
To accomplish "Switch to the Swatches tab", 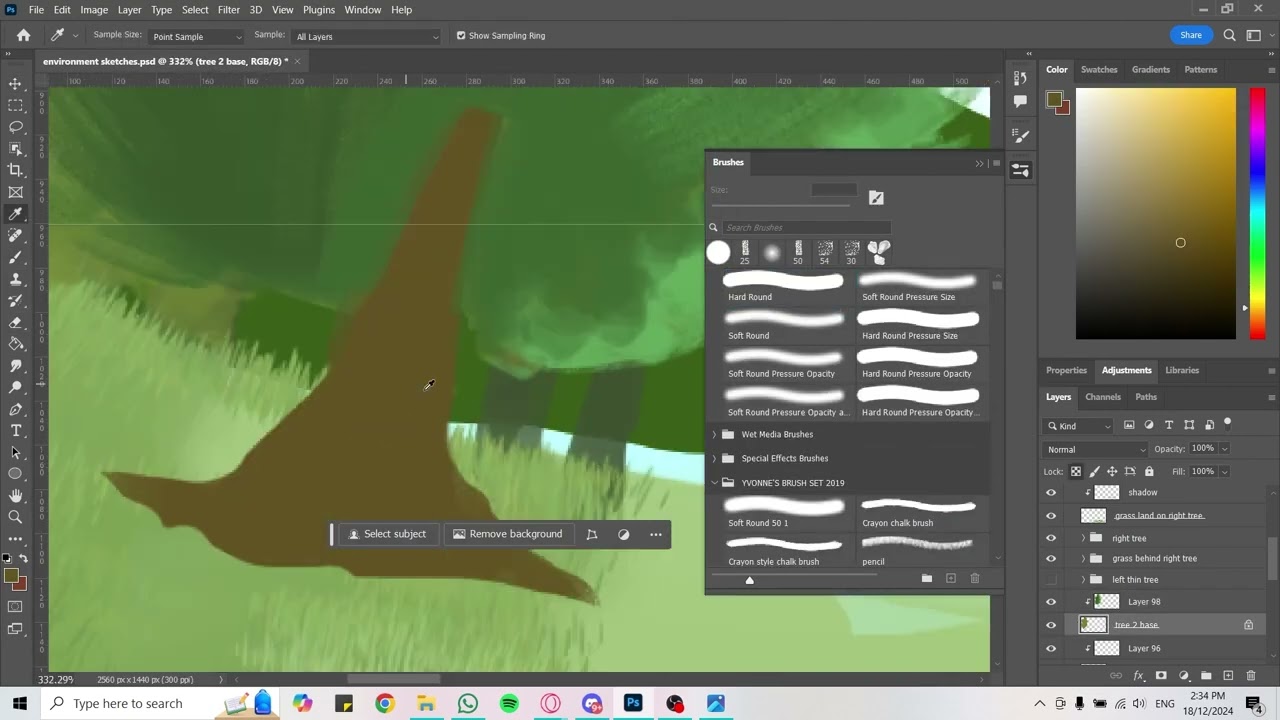I will [1099, 70].
